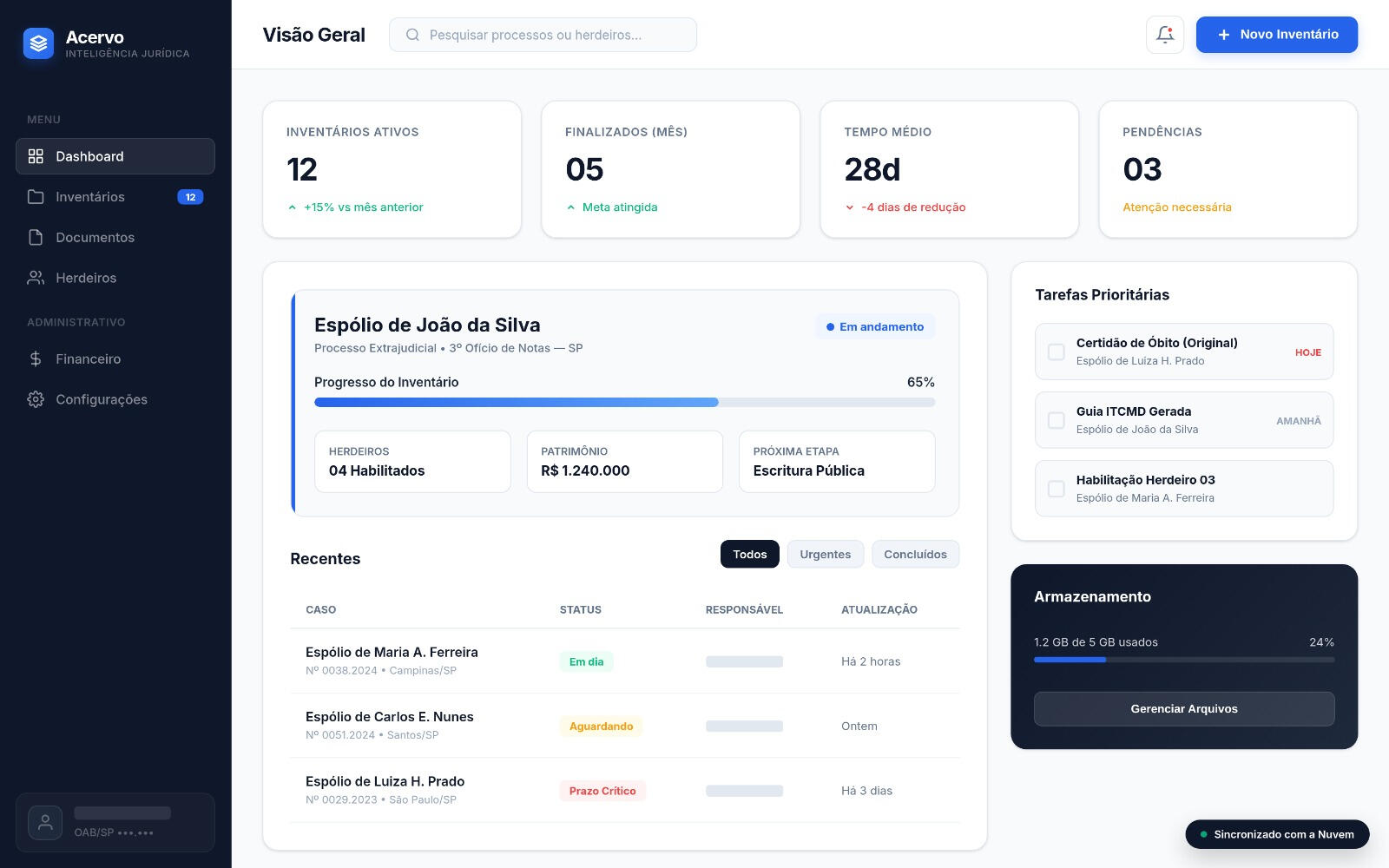Click the Herdeiros people icon
Viewport: 1389px width, 868px height.
pyautogui.click(x=36, y=278)
